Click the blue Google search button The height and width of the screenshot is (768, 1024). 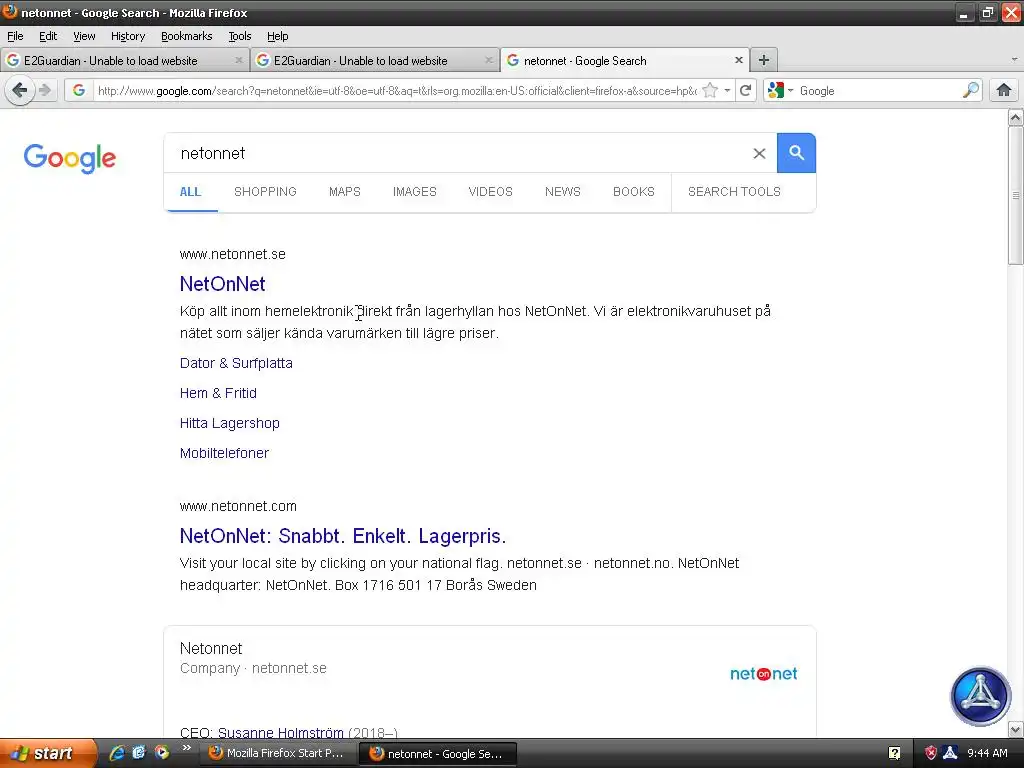796,153
